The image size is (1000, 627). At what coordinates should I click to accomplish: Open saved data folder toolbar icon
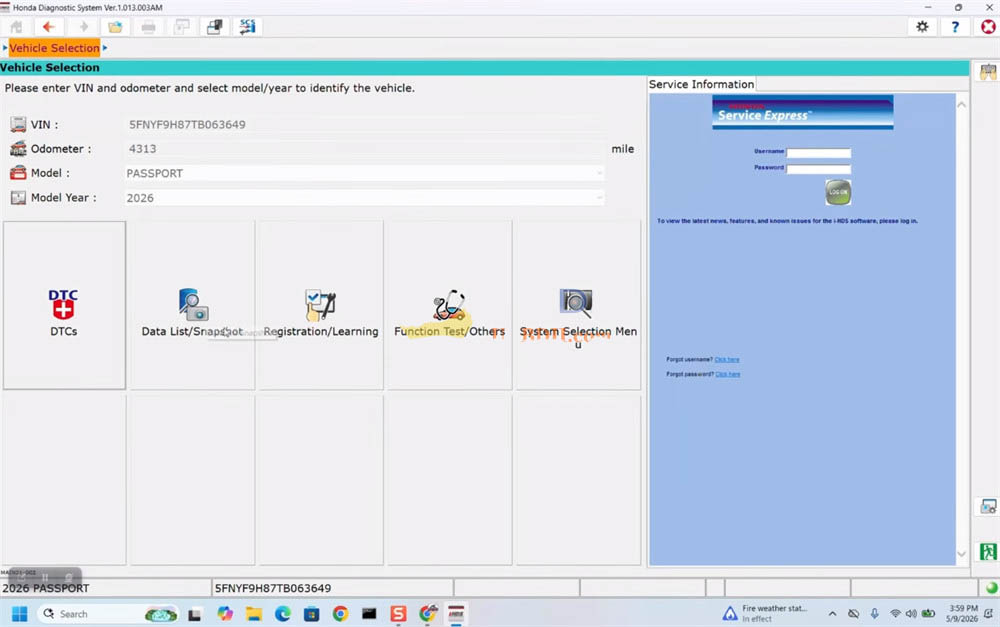click(x=115, y=27)
